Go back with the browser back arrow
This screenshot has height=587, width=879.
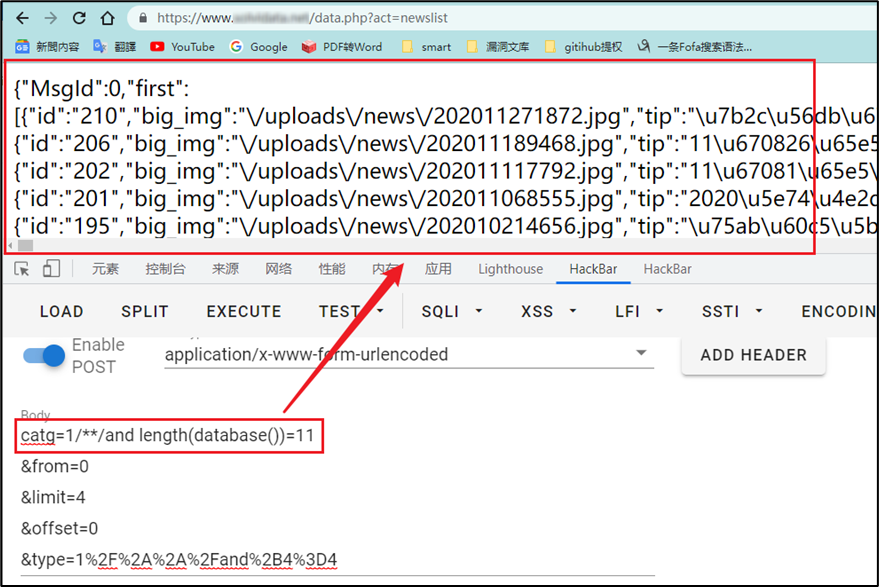coord(22,18)
